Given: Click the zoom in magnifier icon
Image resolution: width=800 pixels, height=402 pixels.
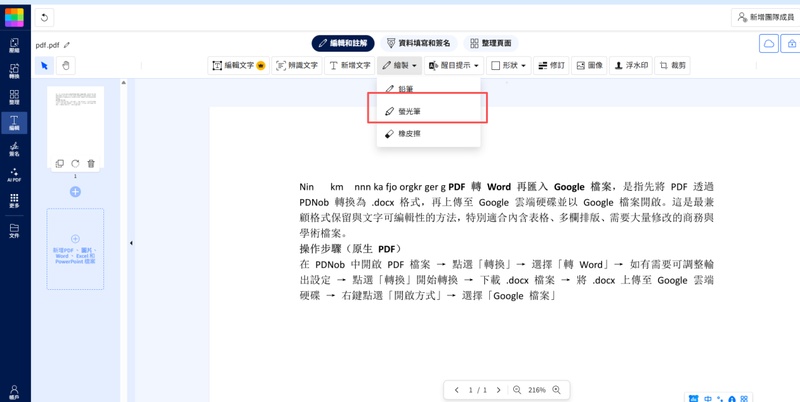Looking at the screenshot, I should pyautogui.click(x=556, y=390).
